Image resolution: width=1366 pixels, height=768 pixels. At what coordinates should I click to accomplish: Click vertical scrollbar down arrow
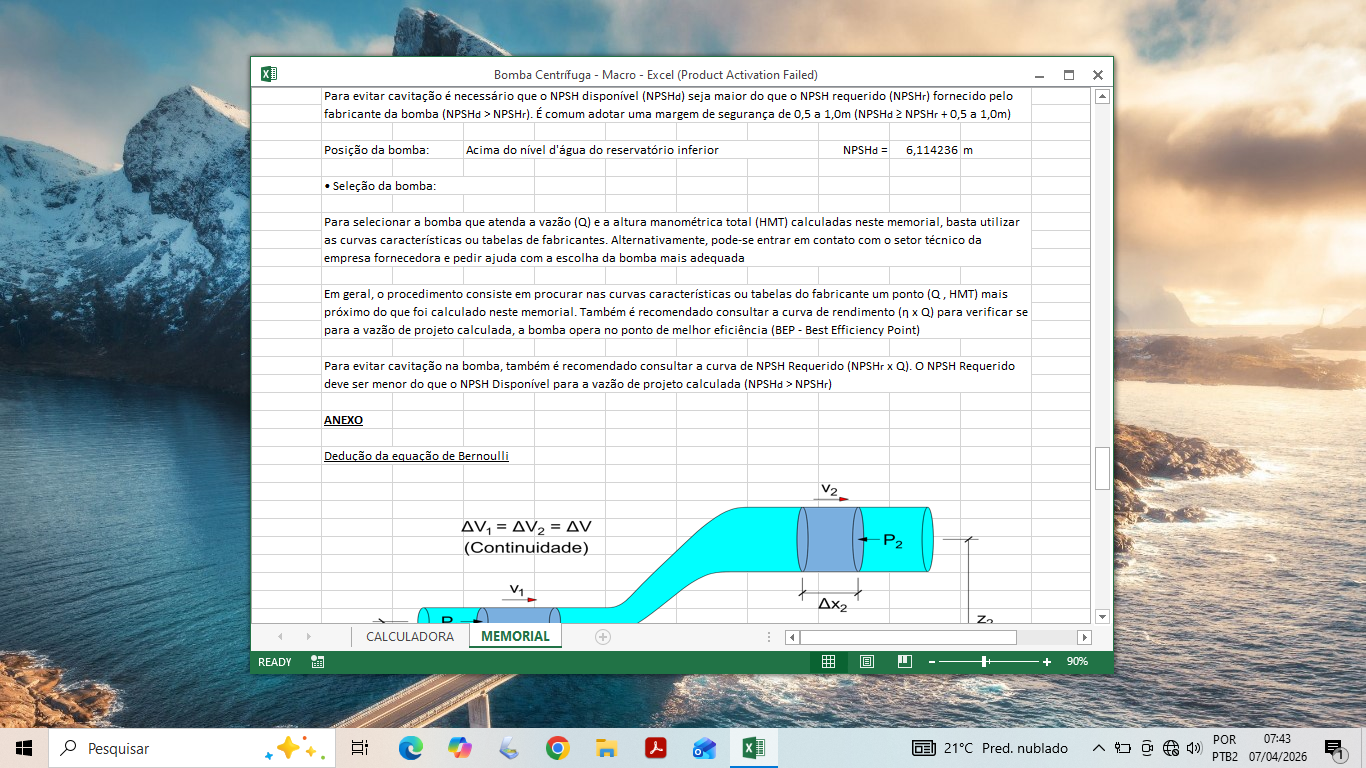1102,616
